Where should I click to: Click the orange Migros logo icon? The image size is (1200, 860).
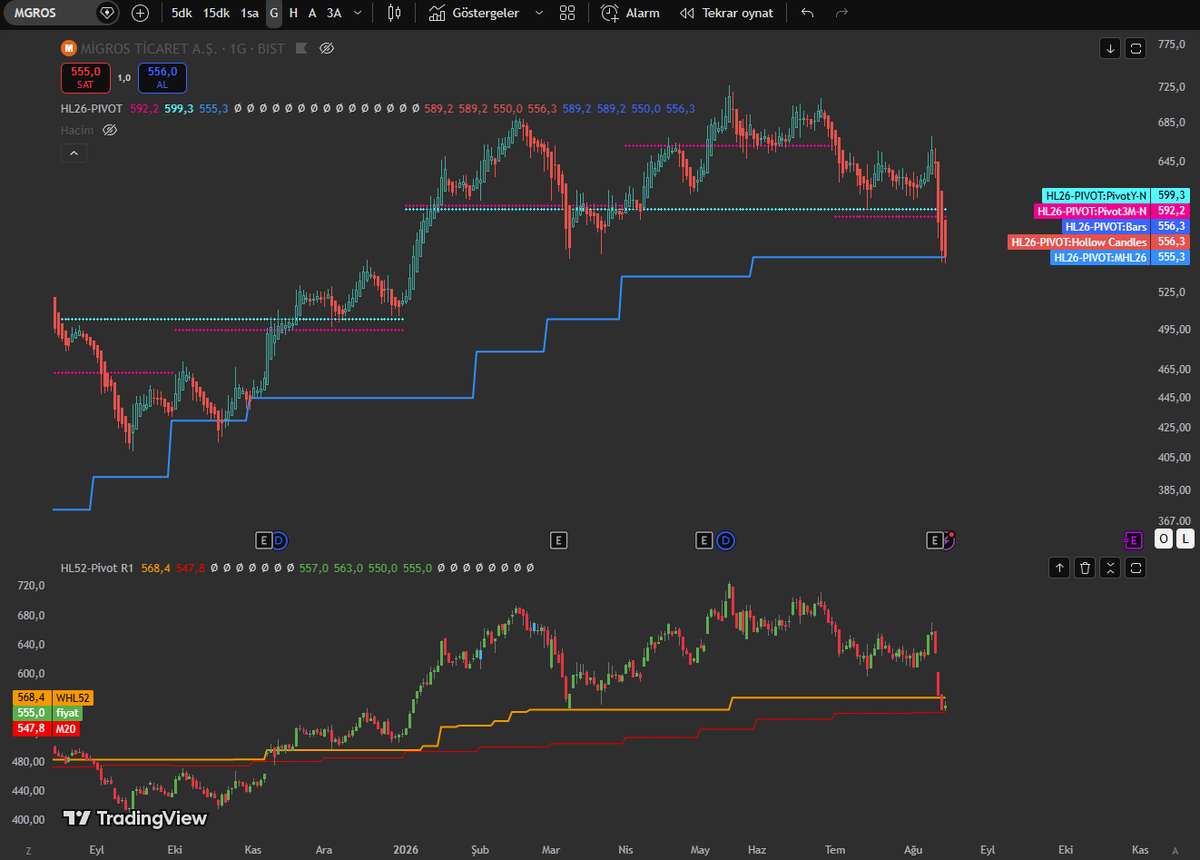coord(68,48)
